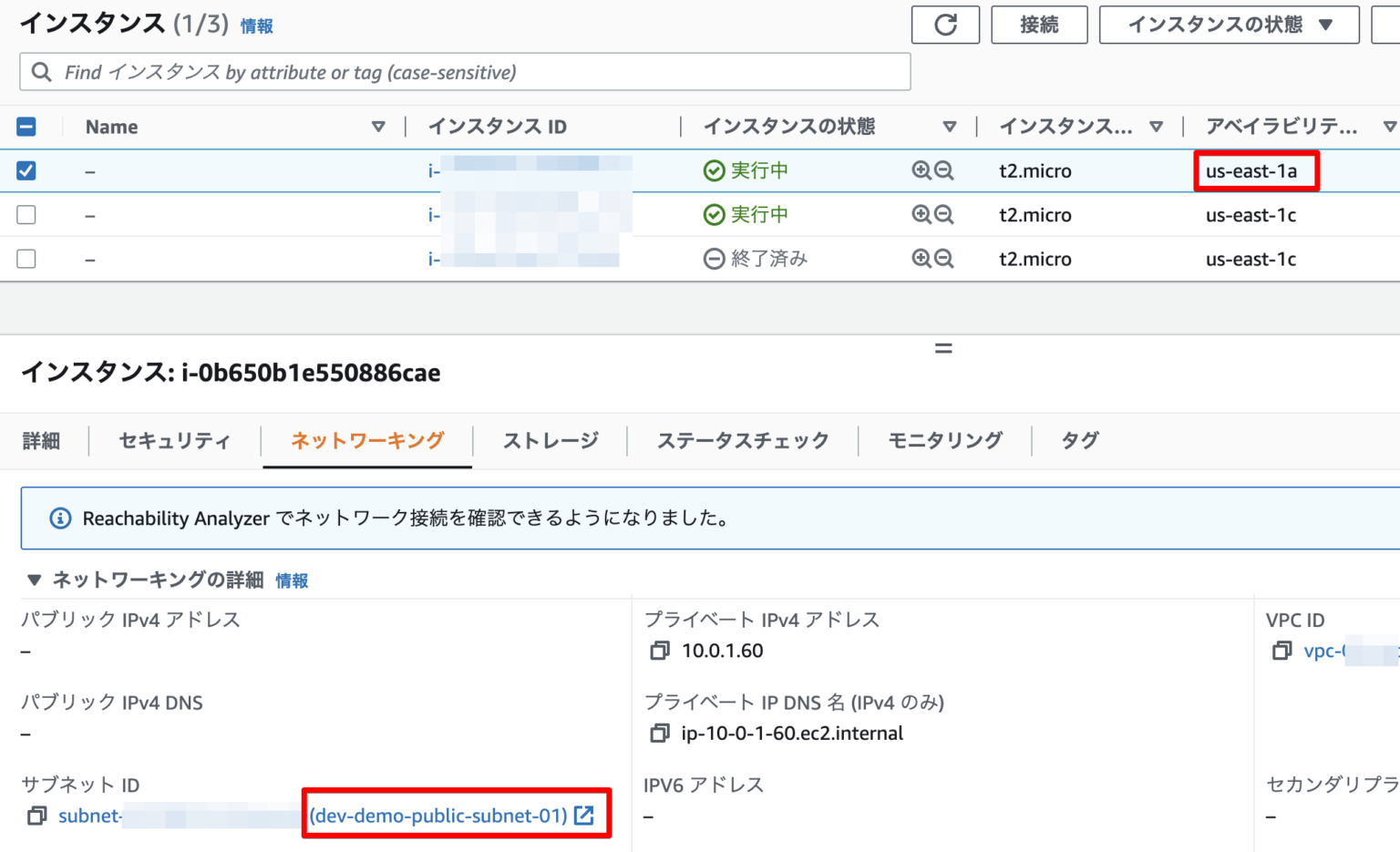
Task: Click the ip-10-0-1-60.ec2.internal DNS text
Action: tap(792, 733)
